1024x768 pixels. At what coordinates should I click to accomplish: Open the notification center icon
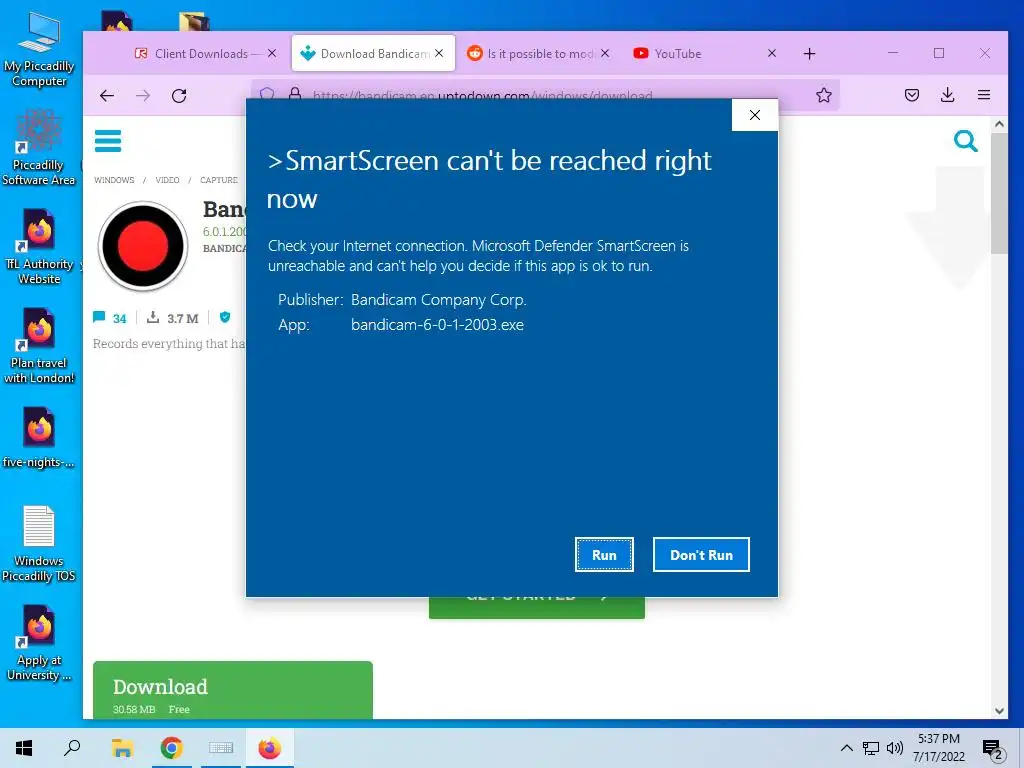point(993,749)
